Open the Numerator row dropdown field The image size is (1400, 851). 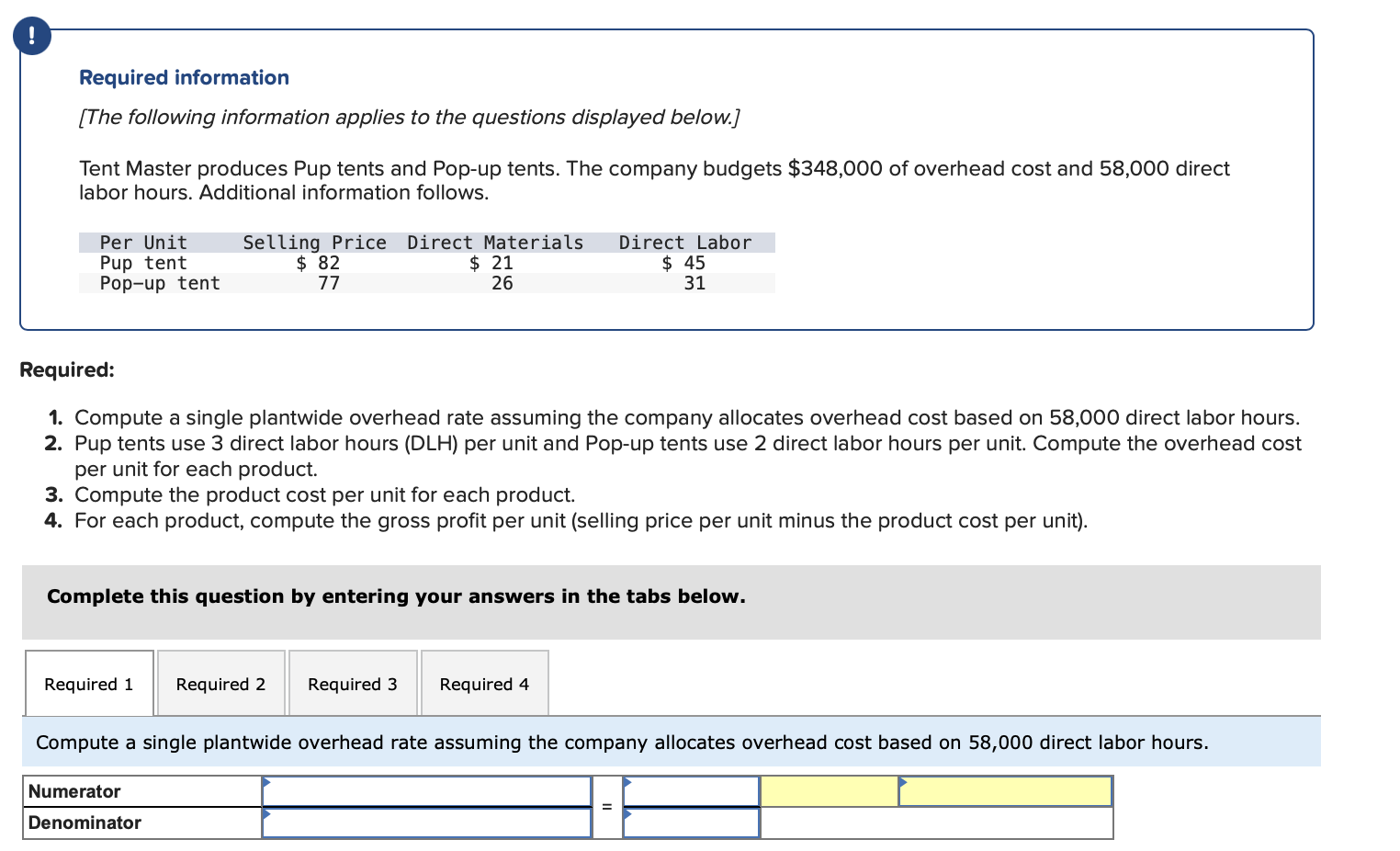pyautogui.click(x=426, y=791)
